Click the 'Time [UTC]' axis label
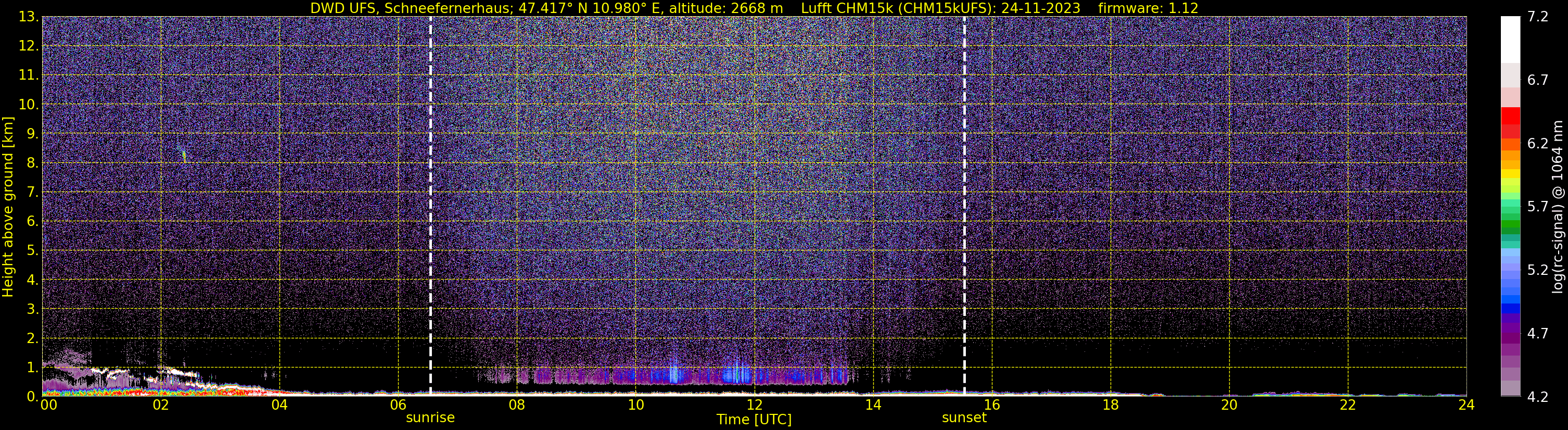Screen dimensions: 1568x430 pos(754,420)
